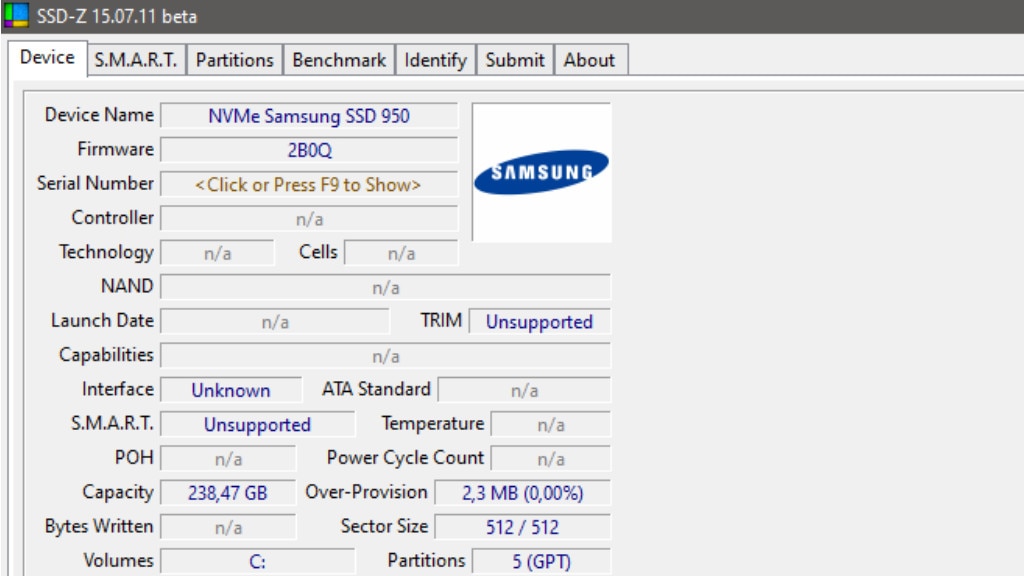The width and height of the screenshot is (1024, 576).
Task: Click the Volumes value C:
Action: pyautogui.click(x=258, y=562)
